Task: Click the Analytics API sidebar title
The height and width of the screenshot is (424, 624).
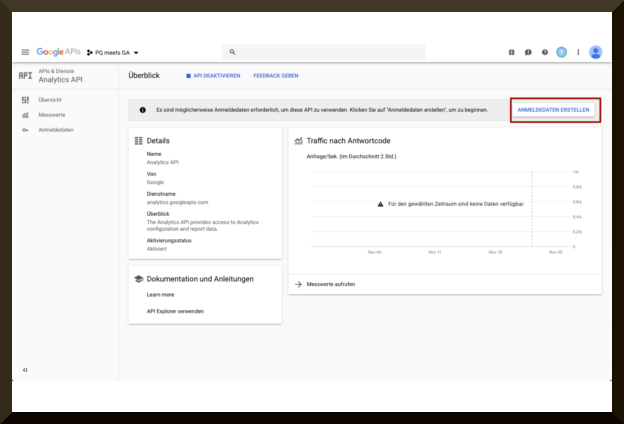Action: [x=60, y=80]
